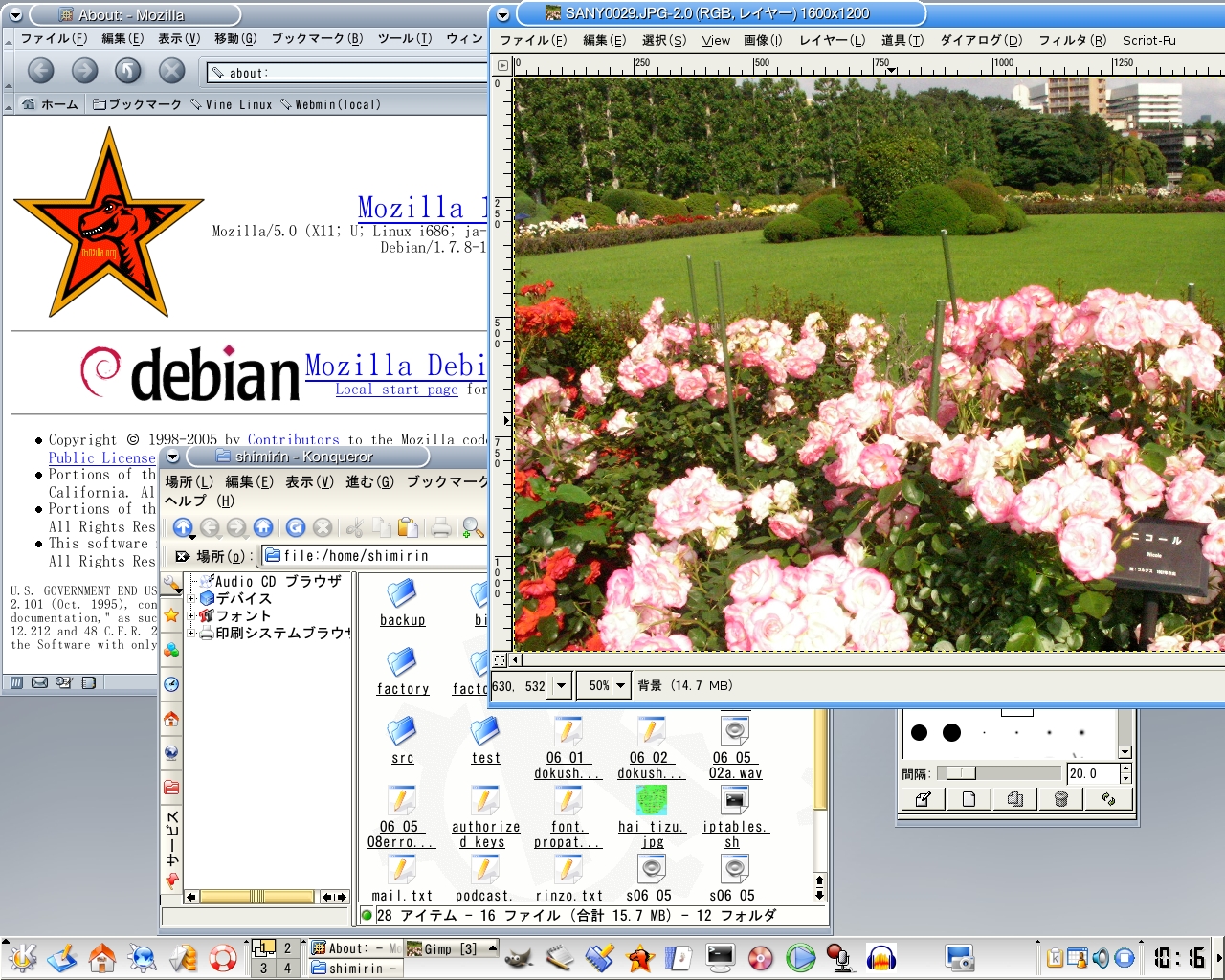This screenshot has width=1225, height=980.
Task: Expand the デバイス tree node
Action: click(191, 599)
